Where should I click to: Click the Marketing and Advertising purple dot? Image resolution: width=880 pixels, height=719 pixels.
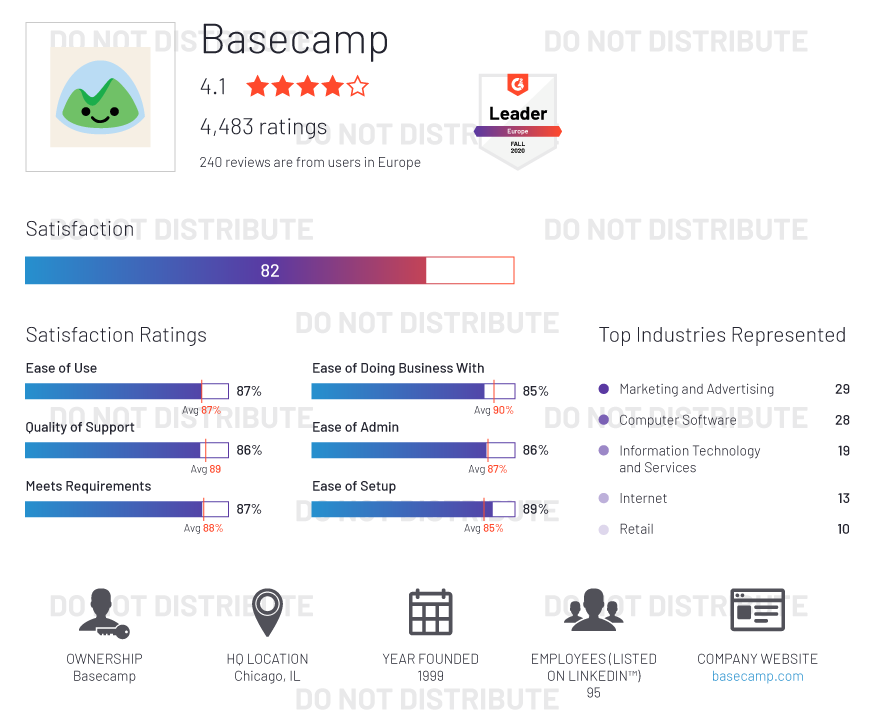[603, 389]
